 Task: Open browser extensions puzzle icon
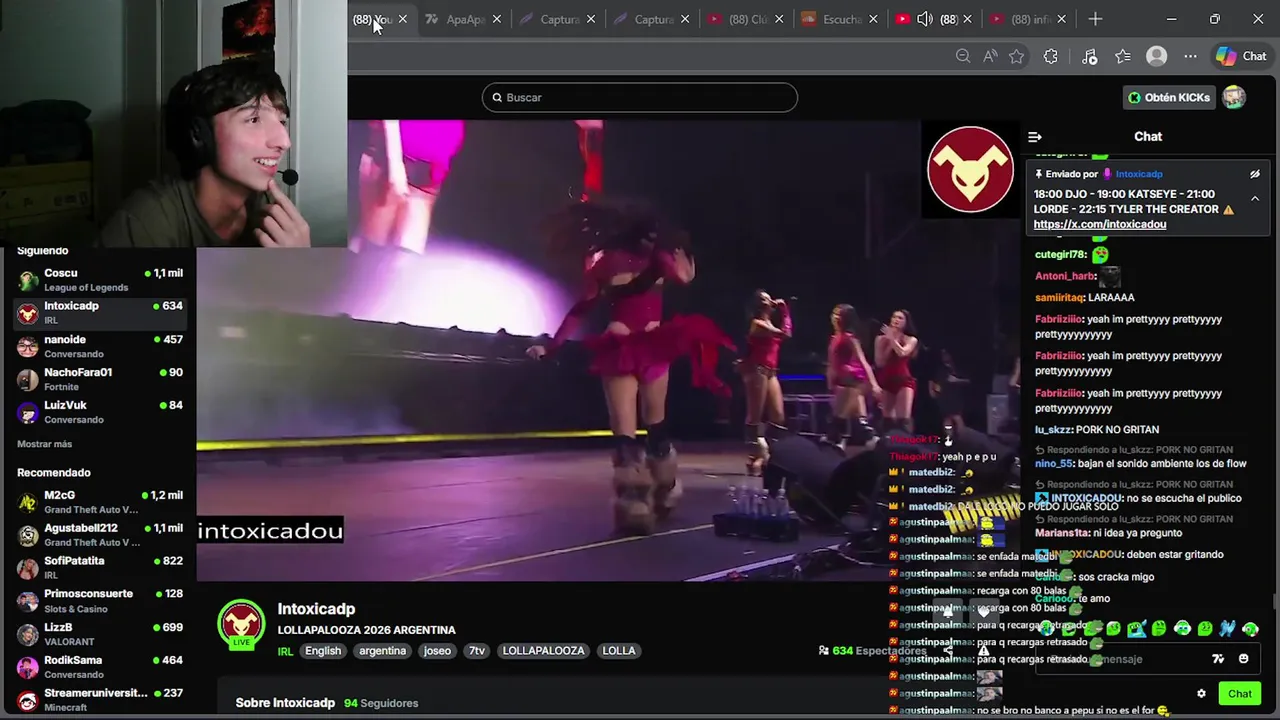(1050, 57)
